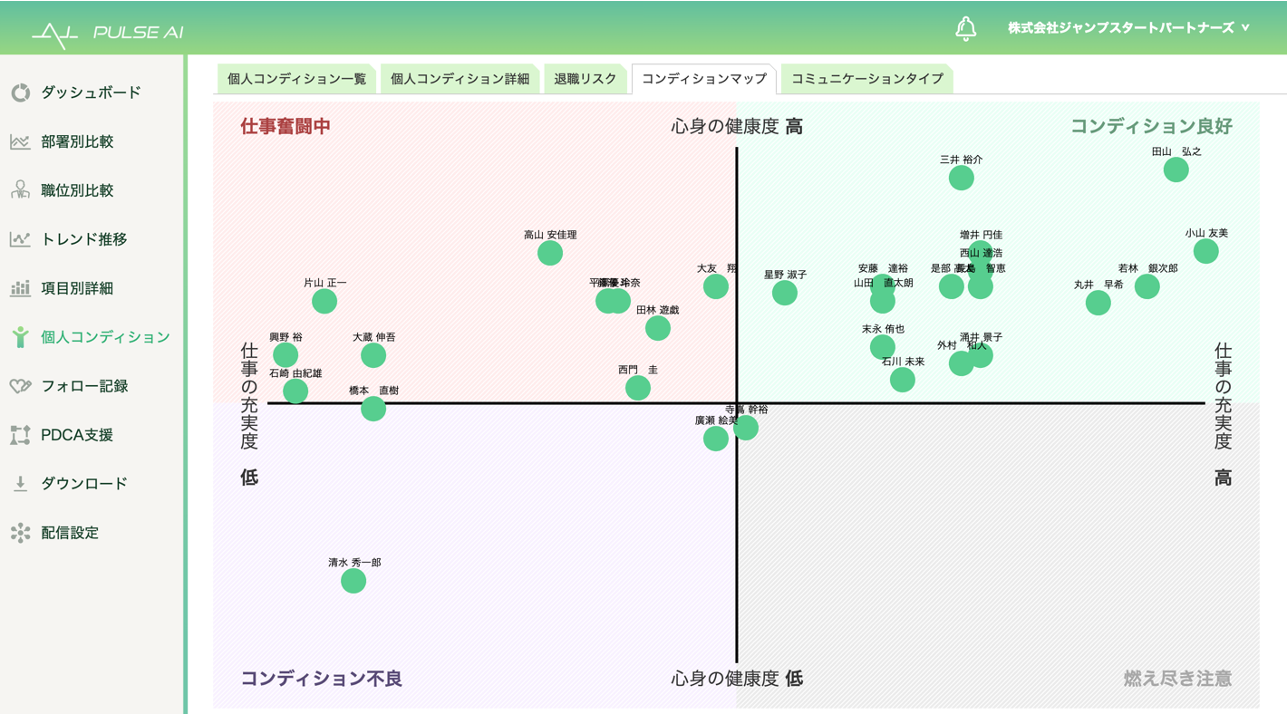Click the Pulse AI logo
Screen dimensions: 1288x714
(107, 33)
